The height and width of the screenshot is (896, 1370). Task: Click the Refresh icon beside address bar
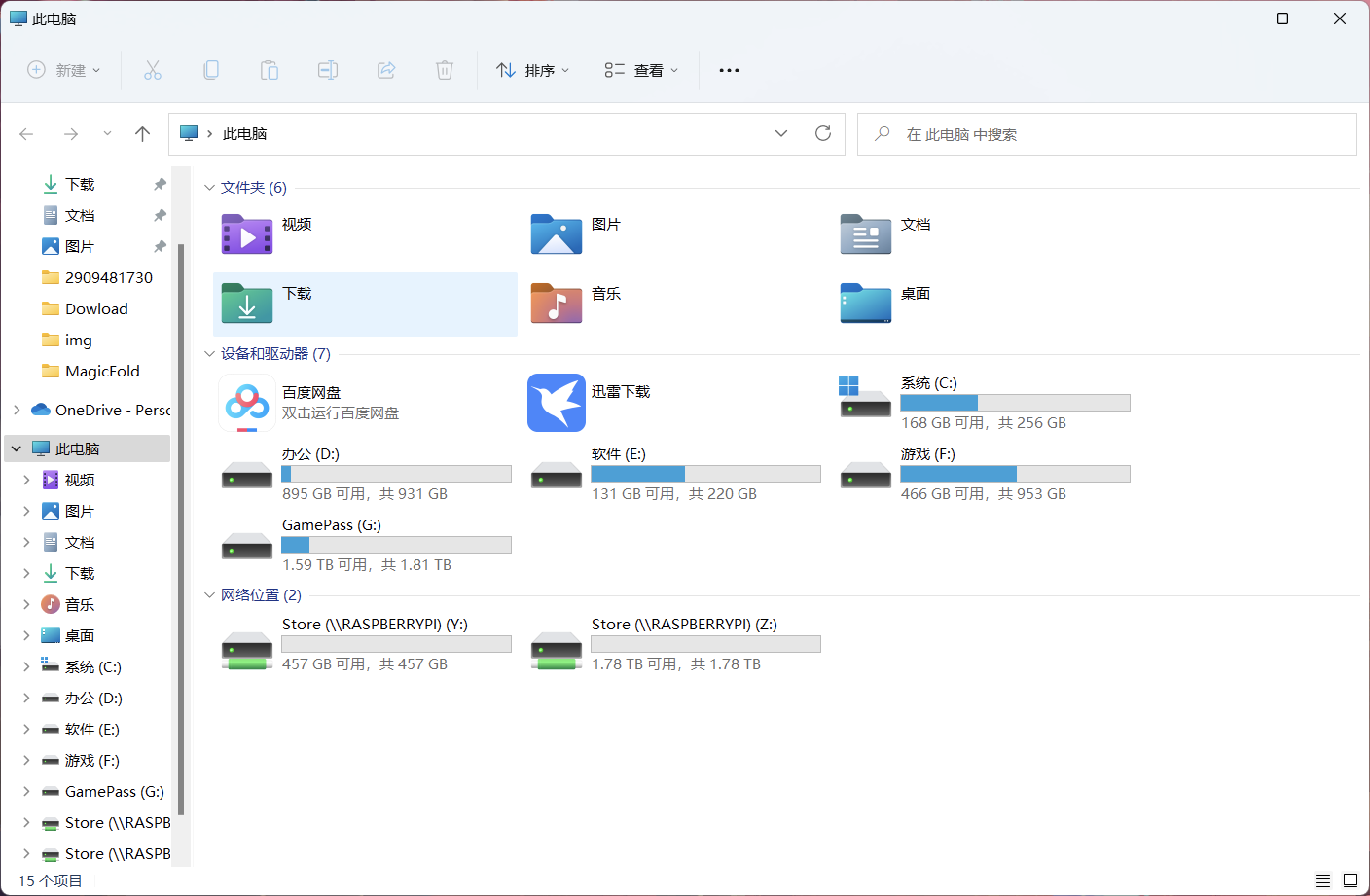pyautogui.click(x=823, y=133)
